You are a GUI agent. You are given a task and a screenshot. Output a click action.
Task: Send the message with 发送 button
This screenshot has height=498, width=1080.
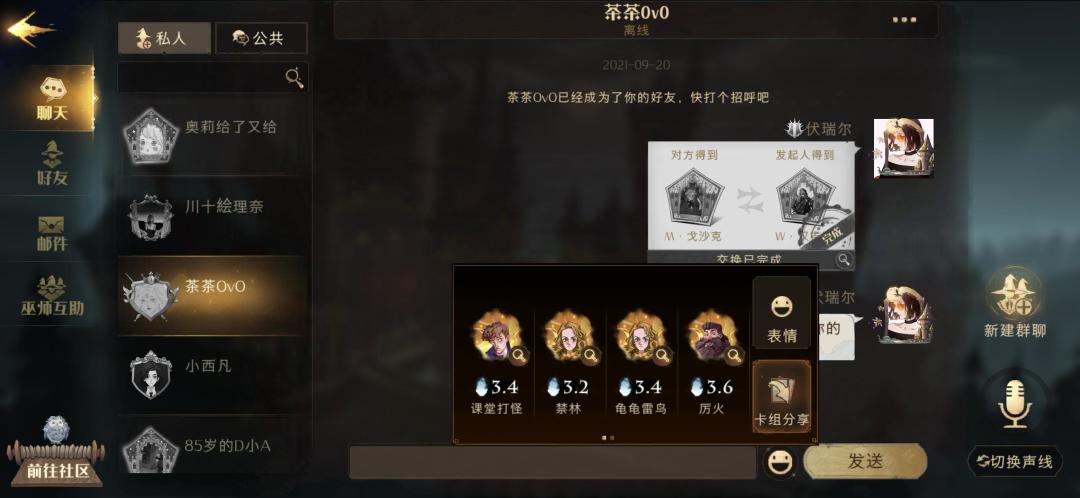[x=865, y=461]
